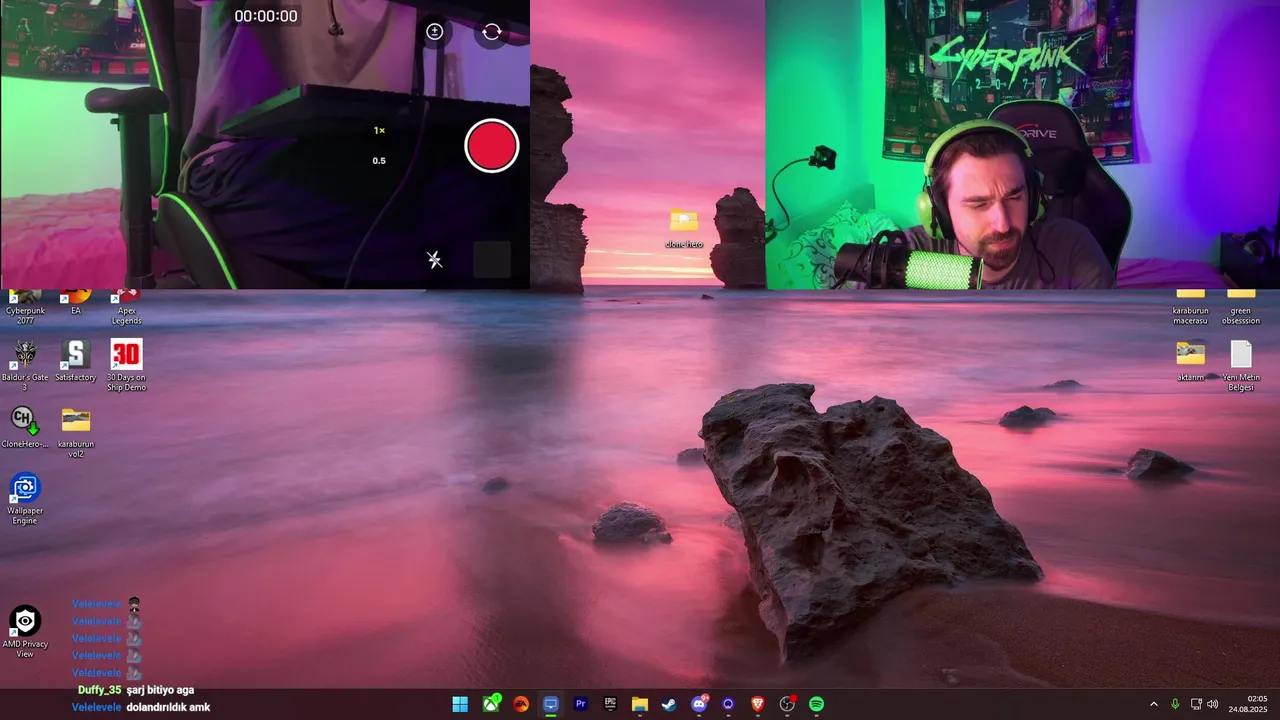This screenshot has height=720, width=1280.
Task: Launch Wallpaper Engine from desktop
Action: [25, 499]
